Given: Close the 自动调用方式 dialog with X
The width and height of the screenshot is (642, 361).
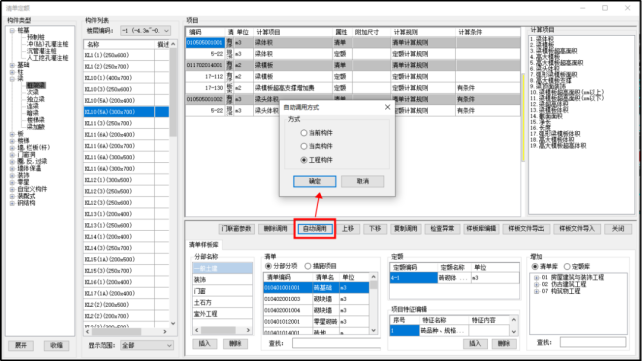Looking at the screenshot, I should [387, 107].
